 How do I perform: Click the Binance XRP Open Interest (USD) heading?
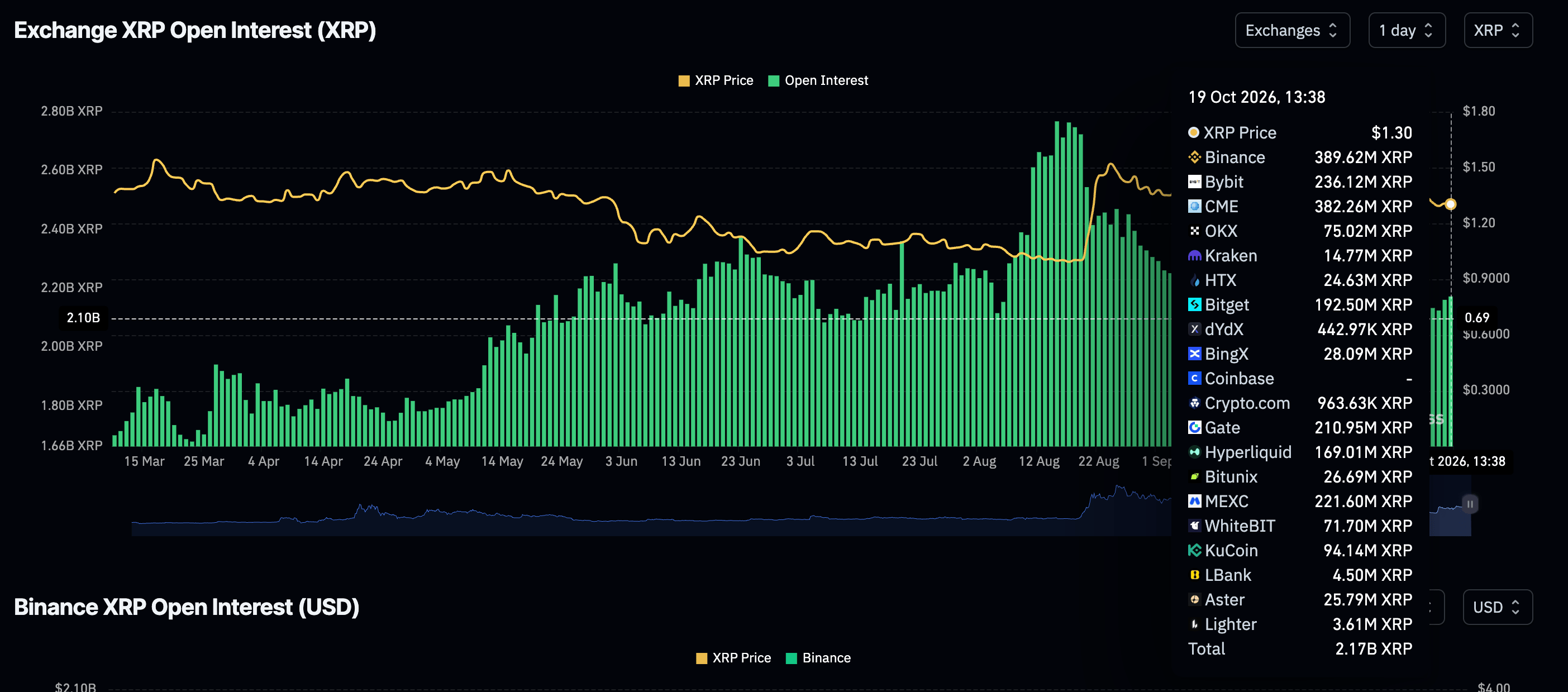tap(186, 607)
